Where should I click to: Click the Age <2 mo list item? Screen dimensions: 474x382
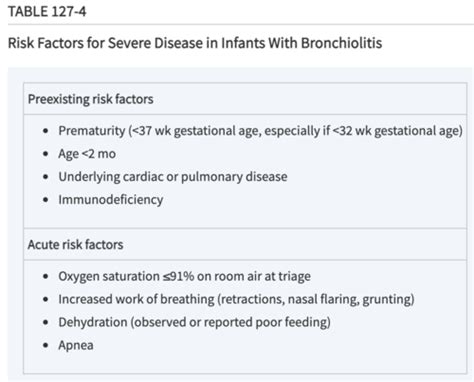click(87, 154)
